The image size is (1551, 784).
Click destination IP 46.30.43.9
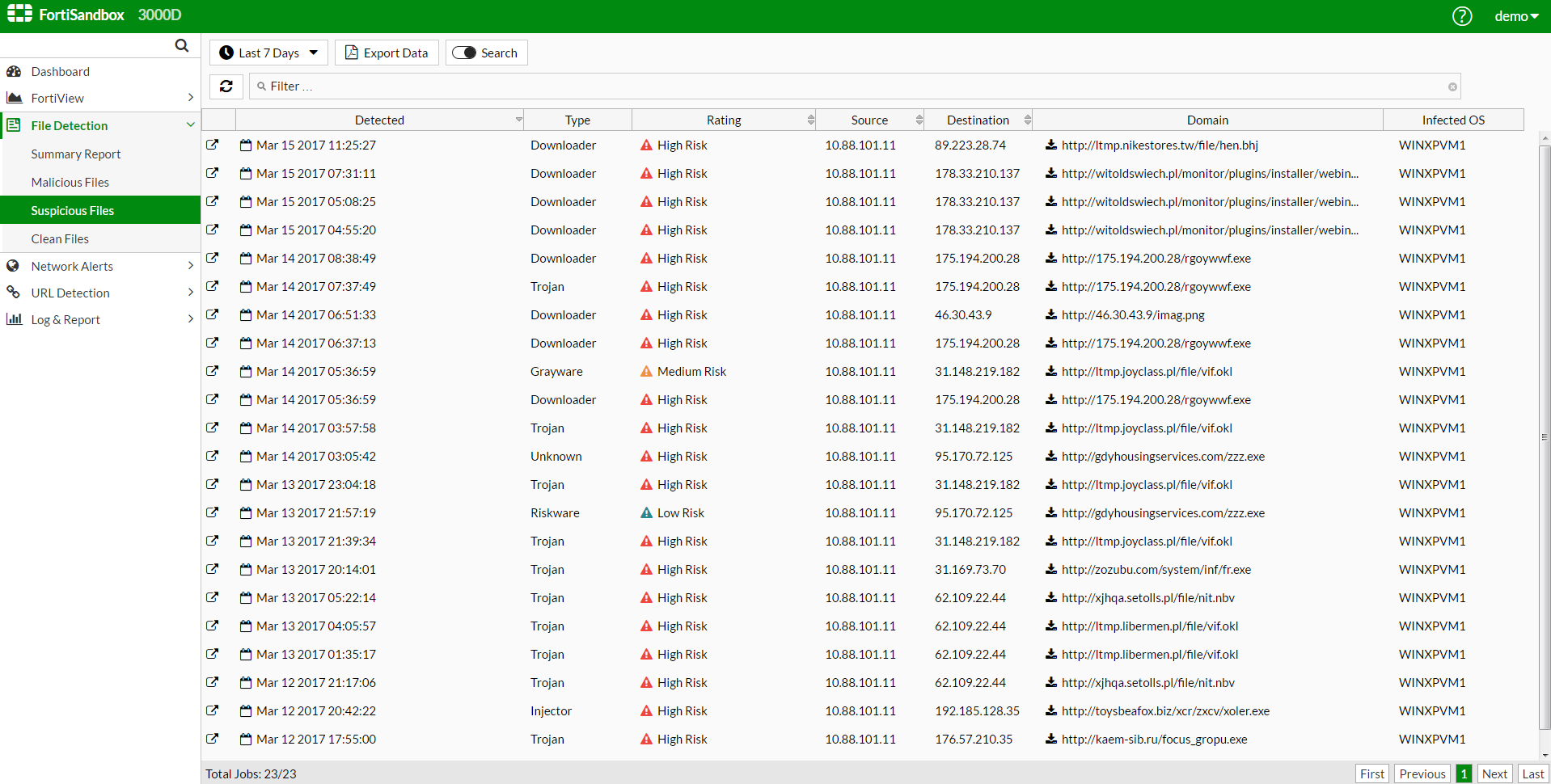[963, 314]
